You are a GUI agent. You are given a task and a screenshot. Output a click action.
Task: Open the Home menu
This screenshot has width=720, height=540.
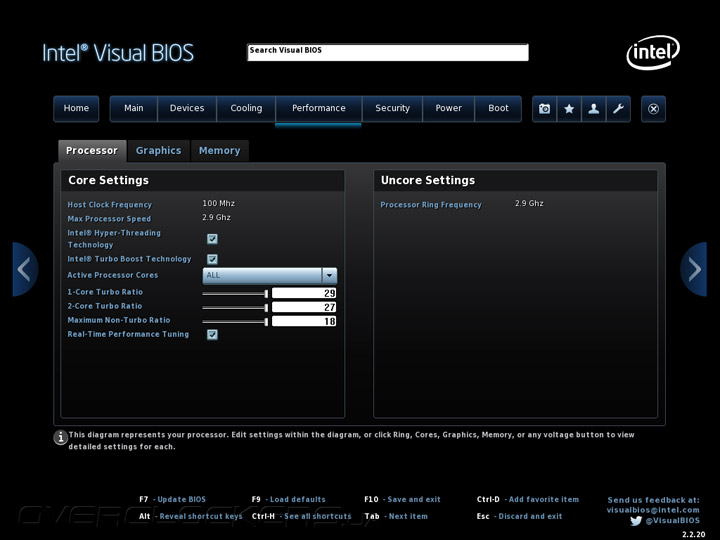[x=76, y=109]
